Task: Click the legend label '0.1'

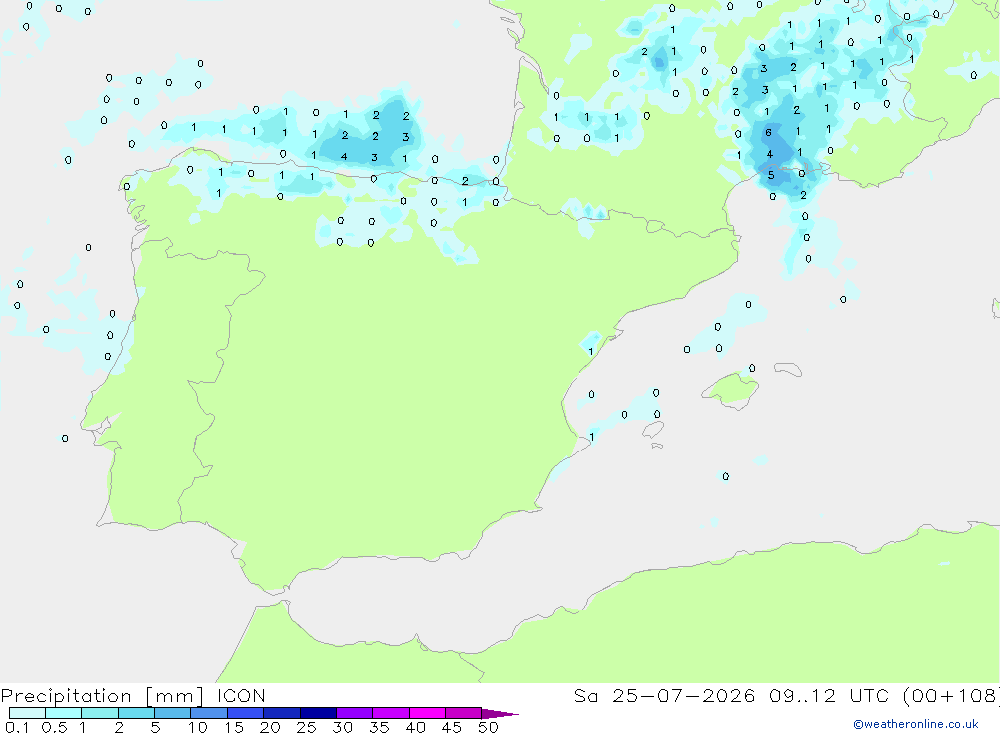Action: tap(17, 727)
